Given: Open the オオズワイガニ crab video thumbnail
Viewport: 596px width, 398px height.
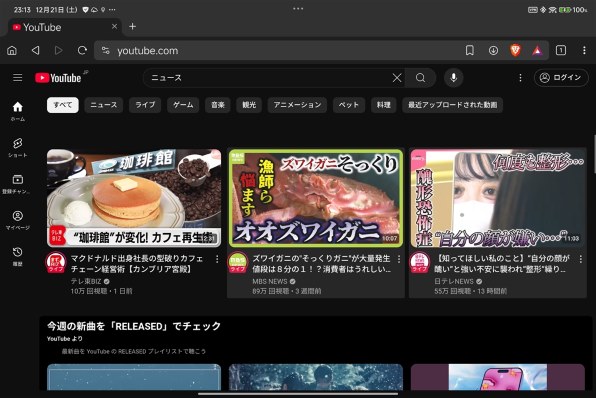Looking at the screenshot, I should click(316, 198).
